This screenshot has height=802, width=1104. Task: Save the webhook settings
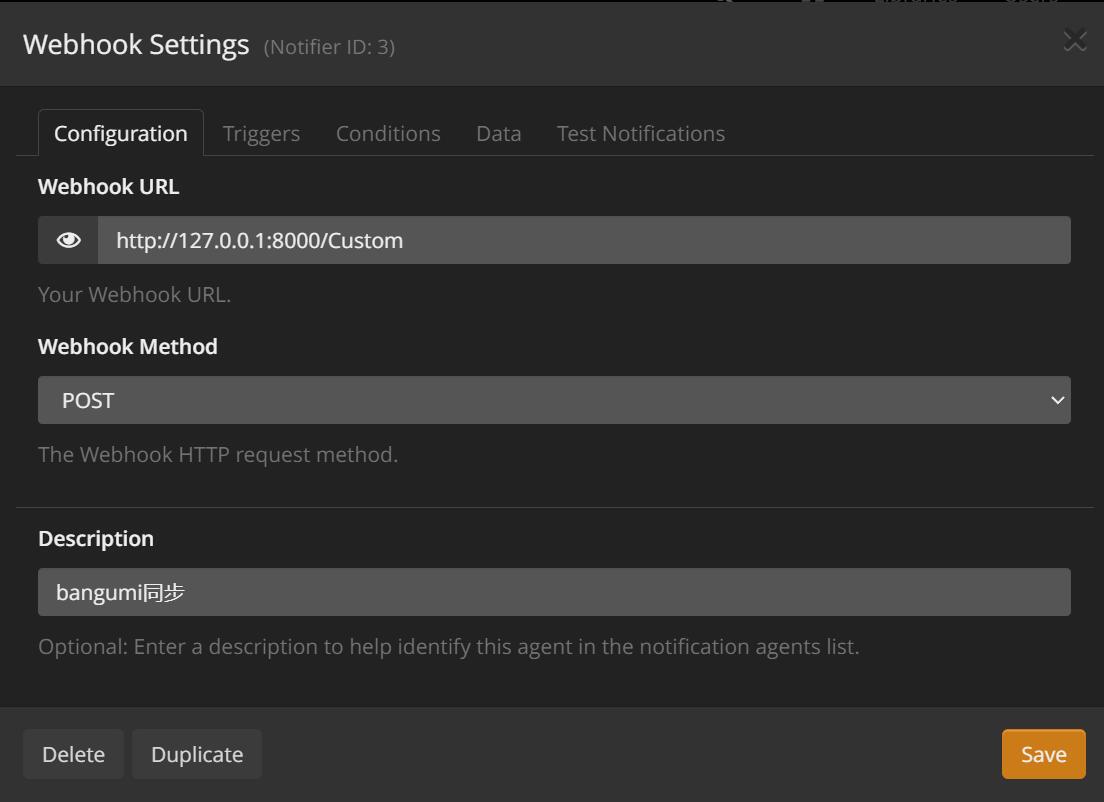[1043, 754]
